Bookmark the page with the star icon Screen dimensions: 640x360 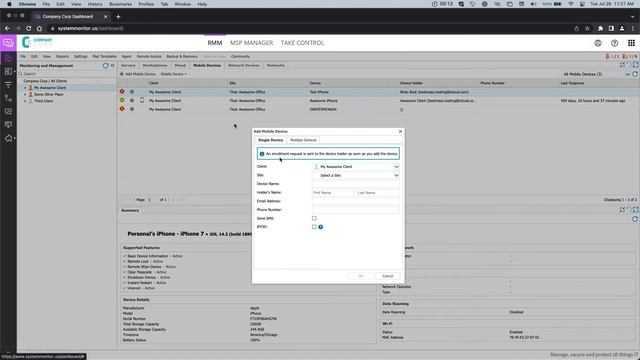click(587, 29)
